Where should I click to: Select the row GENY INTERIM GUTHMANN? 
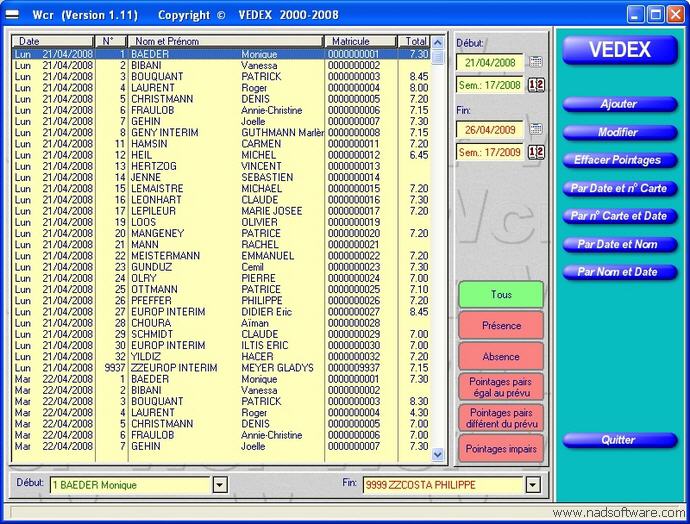221,132
